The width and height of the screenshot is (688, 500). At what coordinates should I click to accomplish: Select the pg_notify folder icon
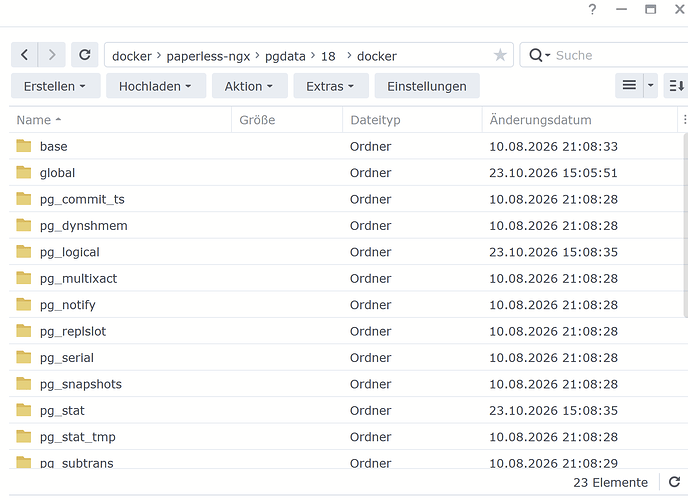(24, 304)
